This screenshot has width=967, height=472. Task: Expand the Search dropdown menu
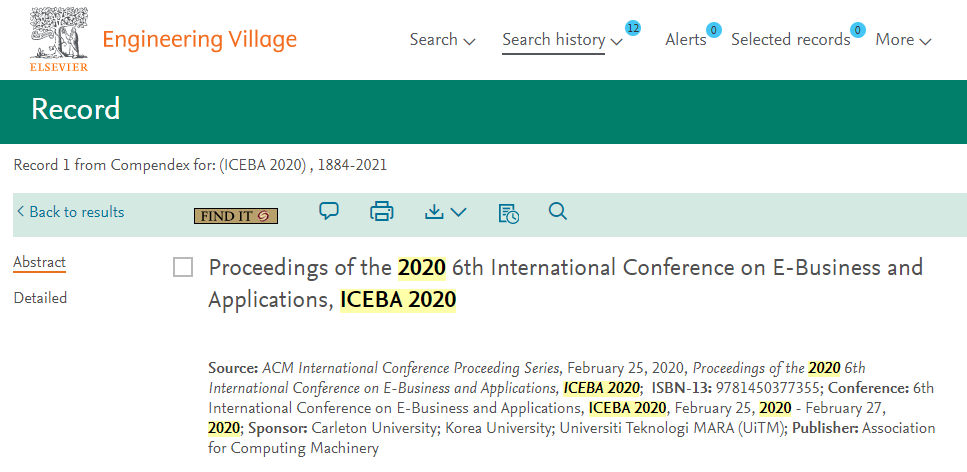(442, 40)
